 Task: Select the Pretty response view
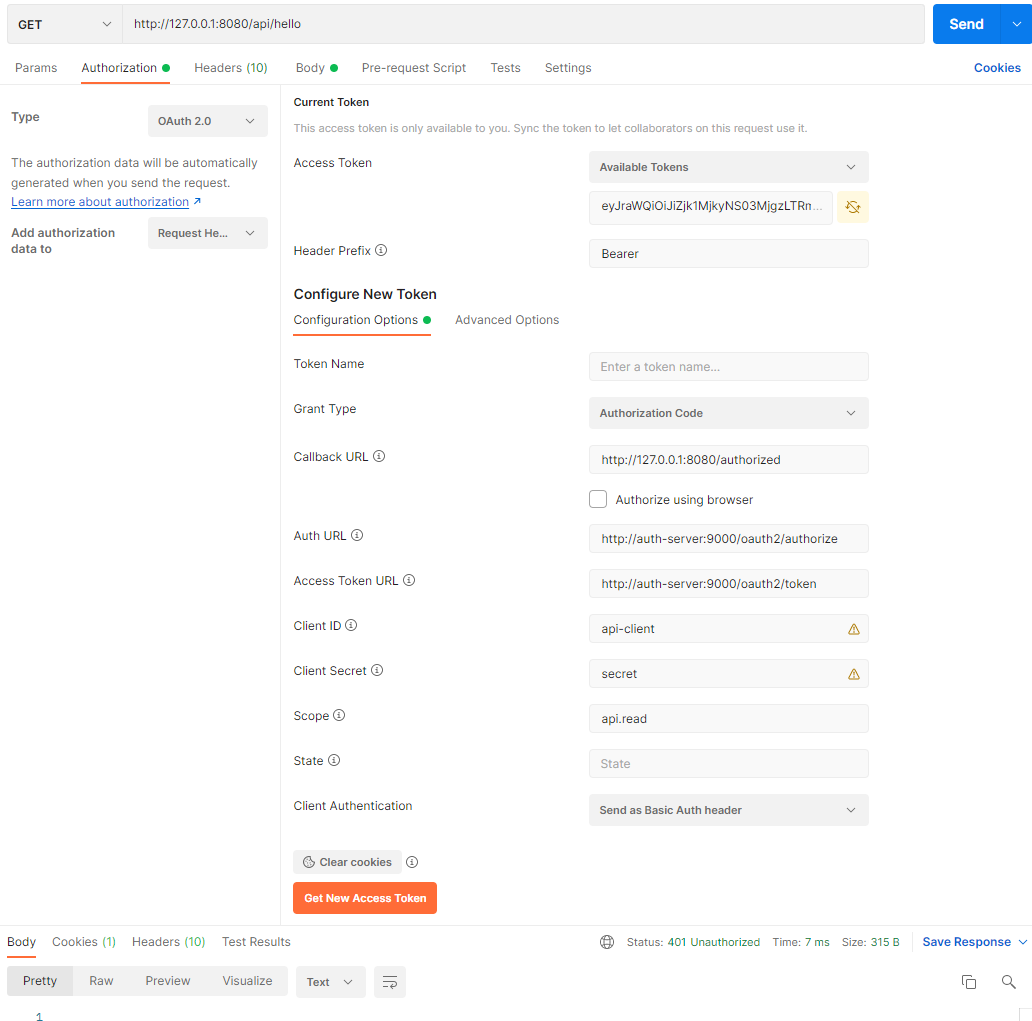coord(40,981)
